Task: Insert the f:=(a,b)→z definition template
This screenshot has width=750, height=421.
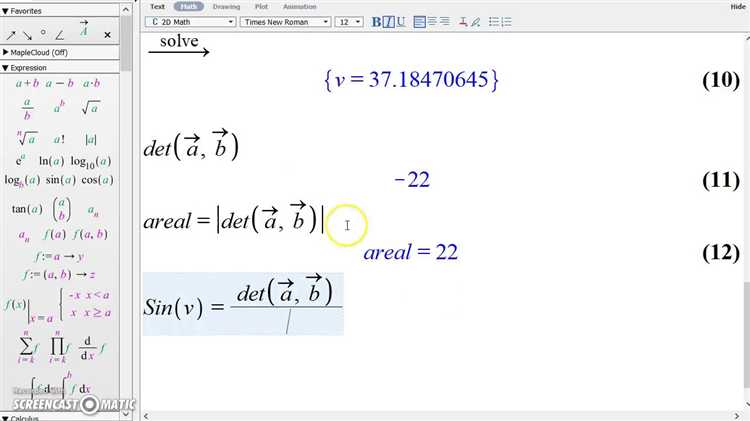Action: [x=59, y=275]
